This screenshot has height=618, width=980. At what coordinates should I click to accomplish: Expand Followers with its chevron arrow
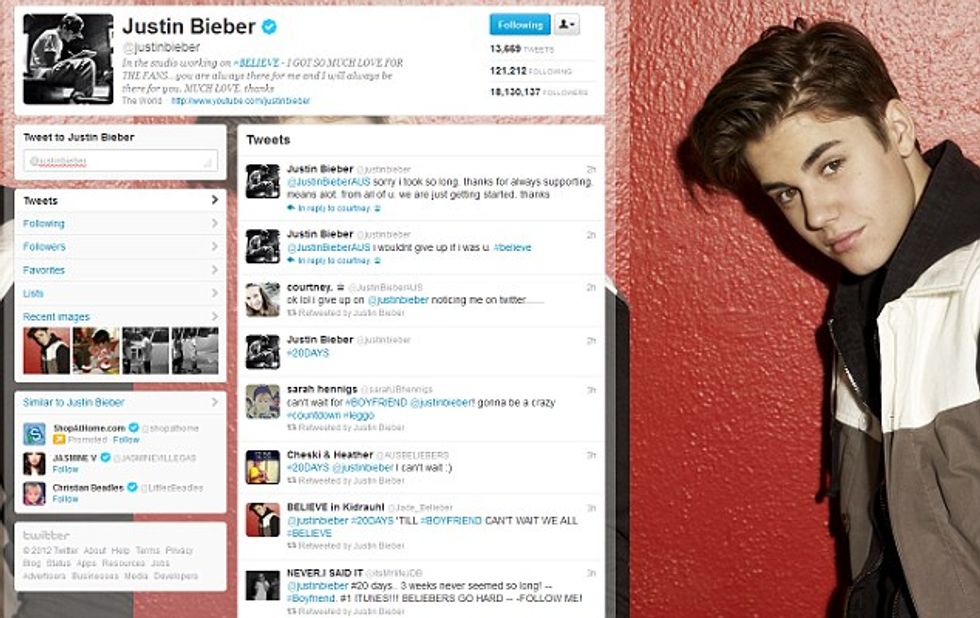point(214,247)
